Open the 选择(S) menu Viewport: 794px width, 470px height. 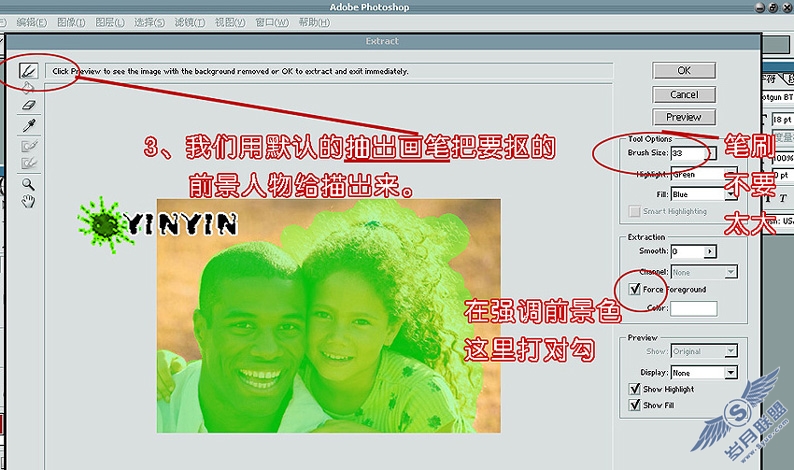(149, 22)
